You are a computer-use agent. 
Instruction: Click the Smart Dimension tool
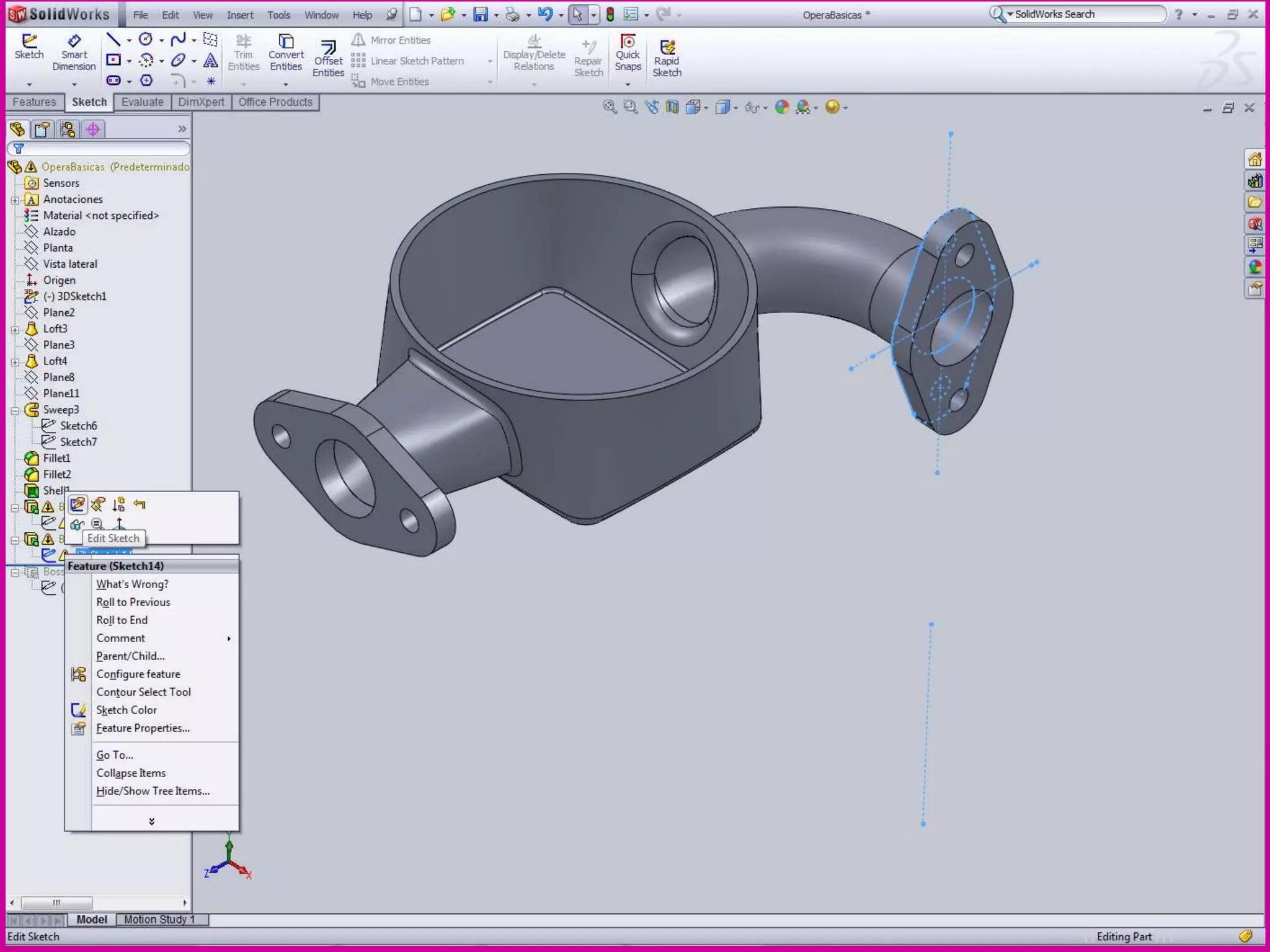74,53
